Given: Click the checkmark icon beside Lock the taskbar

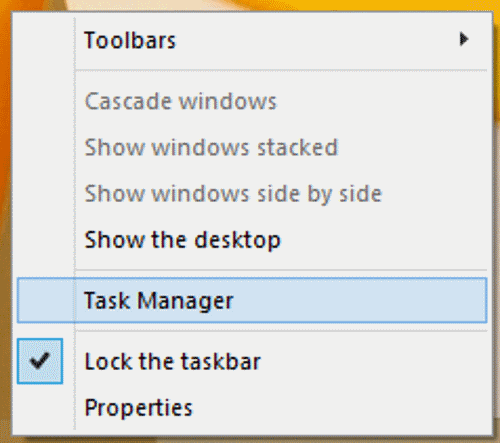Looking at the screenshot, I should click(x=40, y=361).
